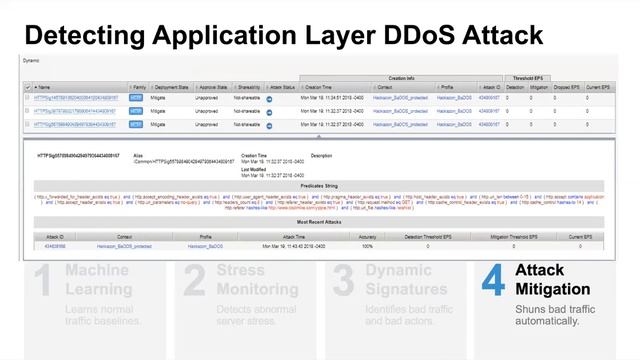Sort by the Family column header
640x360 pixels.
point(138,87)
